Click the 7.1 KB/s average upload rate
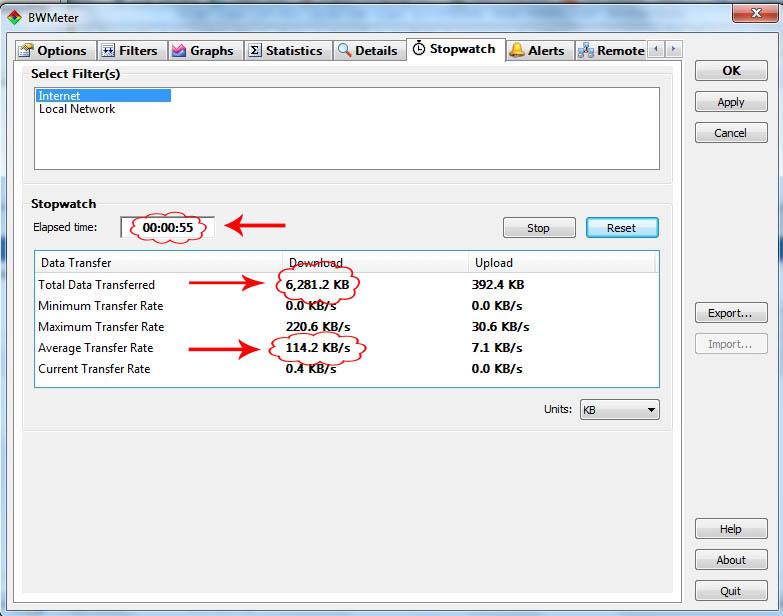Image resolution: width=783 pixels, height=616 pixels. 497,348
